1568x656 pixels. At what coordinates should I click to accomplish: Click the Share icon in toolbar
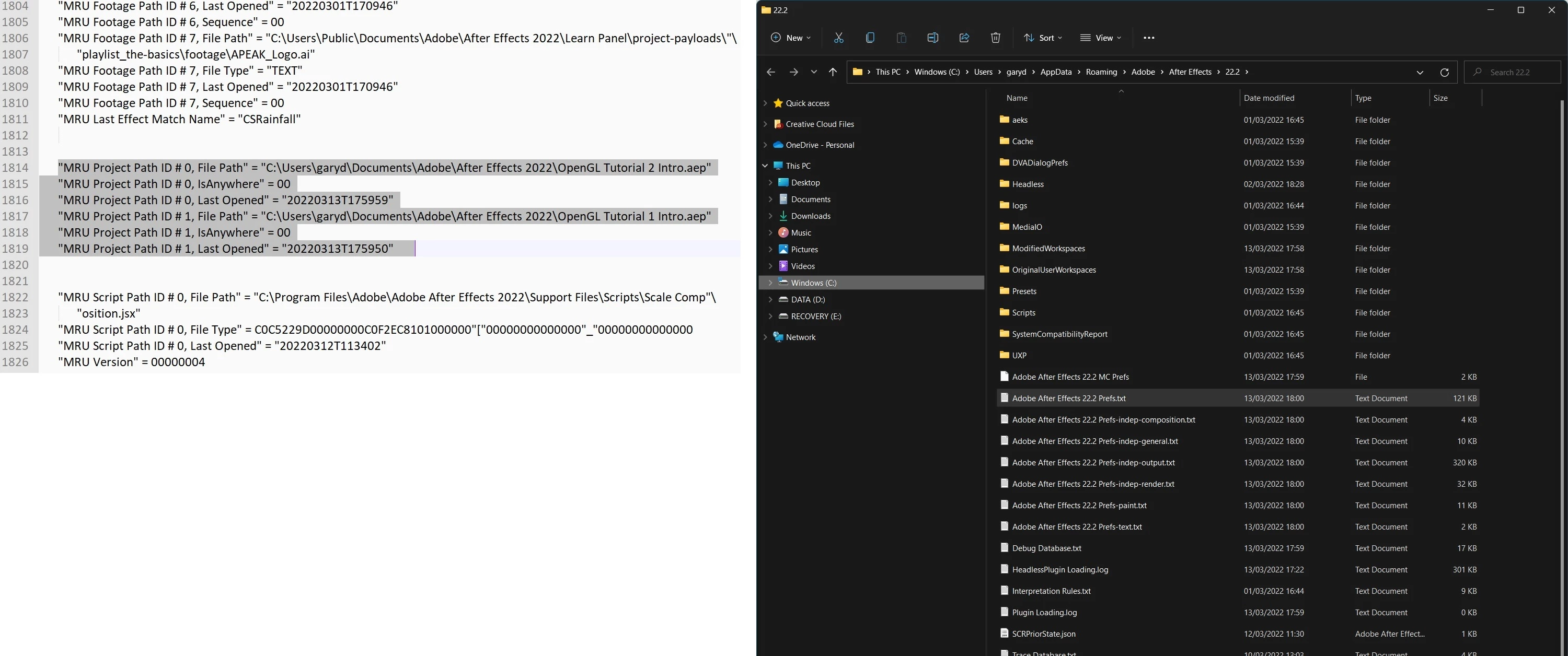tap(964, 38)
